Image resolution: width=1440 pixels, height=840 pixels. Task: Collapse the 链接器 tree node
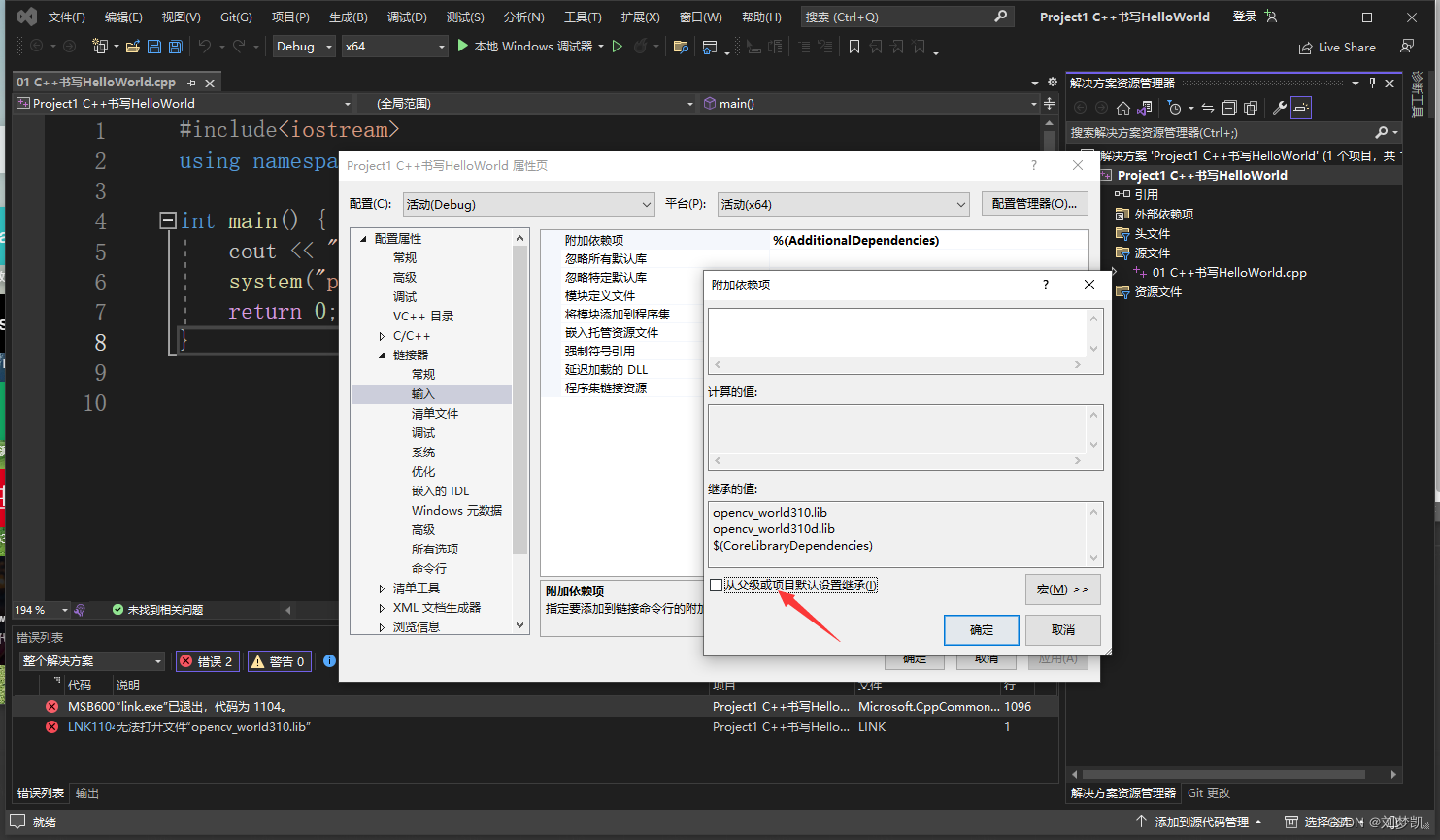[382, 355]
